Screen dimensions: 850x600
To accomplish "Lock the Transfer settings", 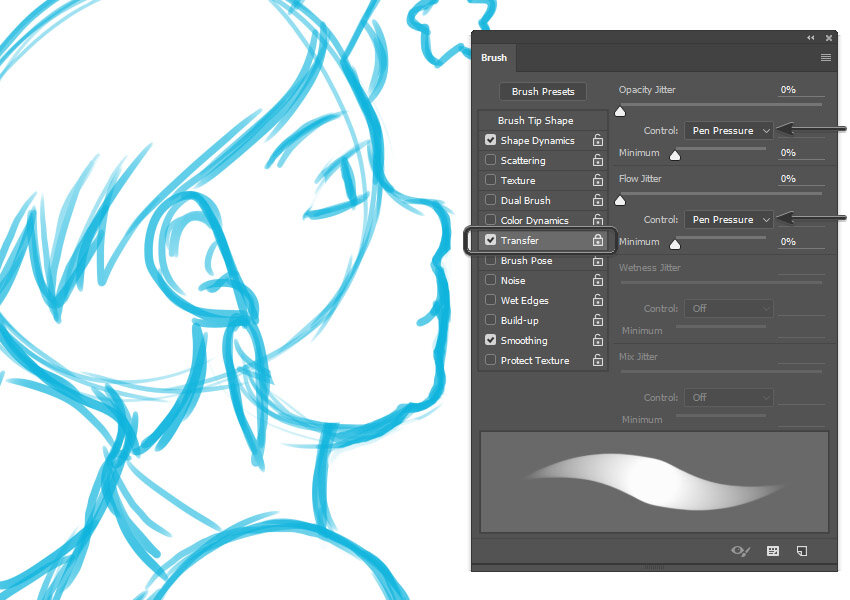I will tap(597, 240).
